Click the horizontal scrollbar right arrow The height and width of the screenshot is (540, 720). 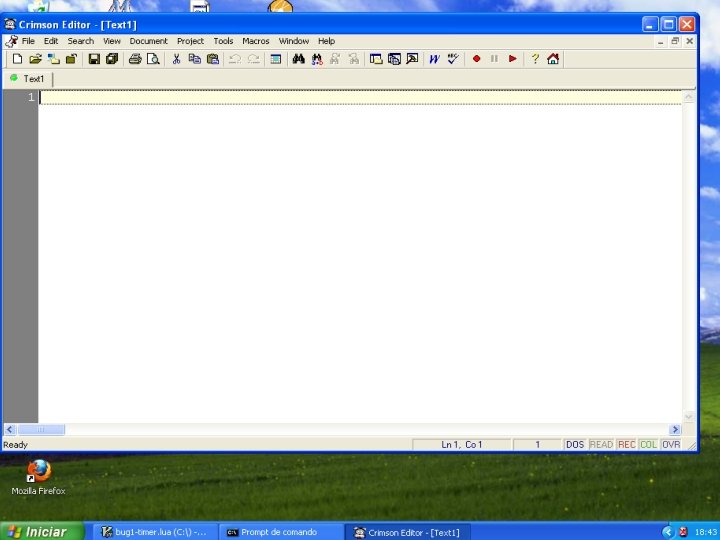click(x=675, y=429)
